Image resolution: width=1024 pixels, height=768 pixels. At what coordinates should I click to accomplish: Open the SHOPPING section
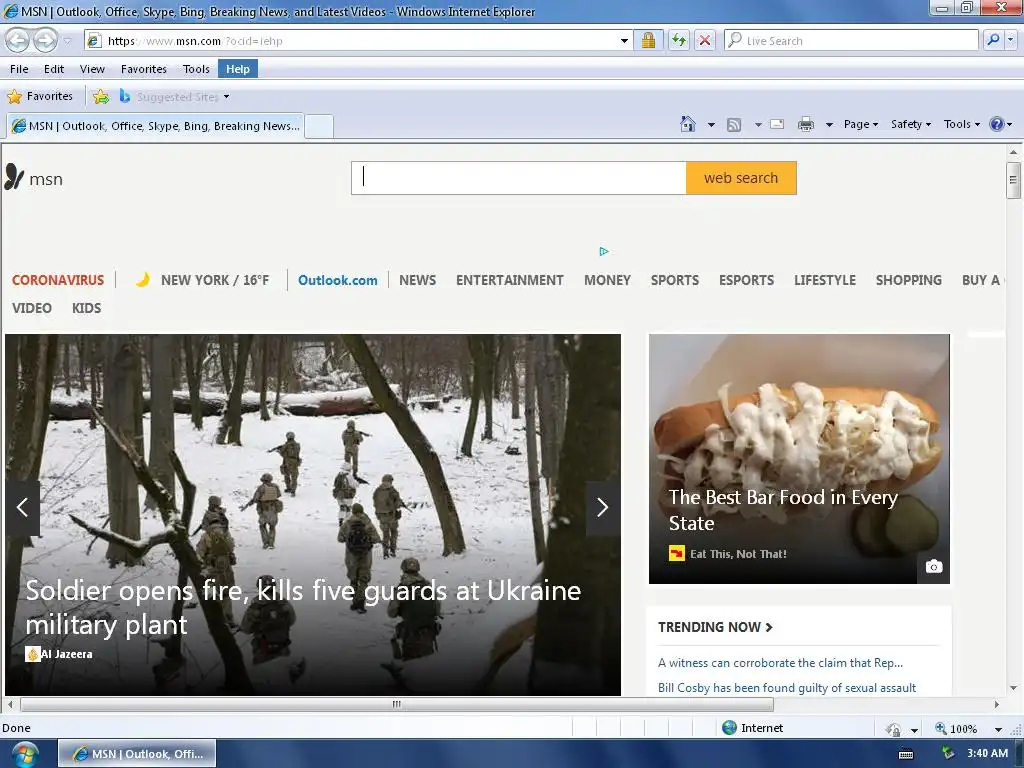point(908,280)
